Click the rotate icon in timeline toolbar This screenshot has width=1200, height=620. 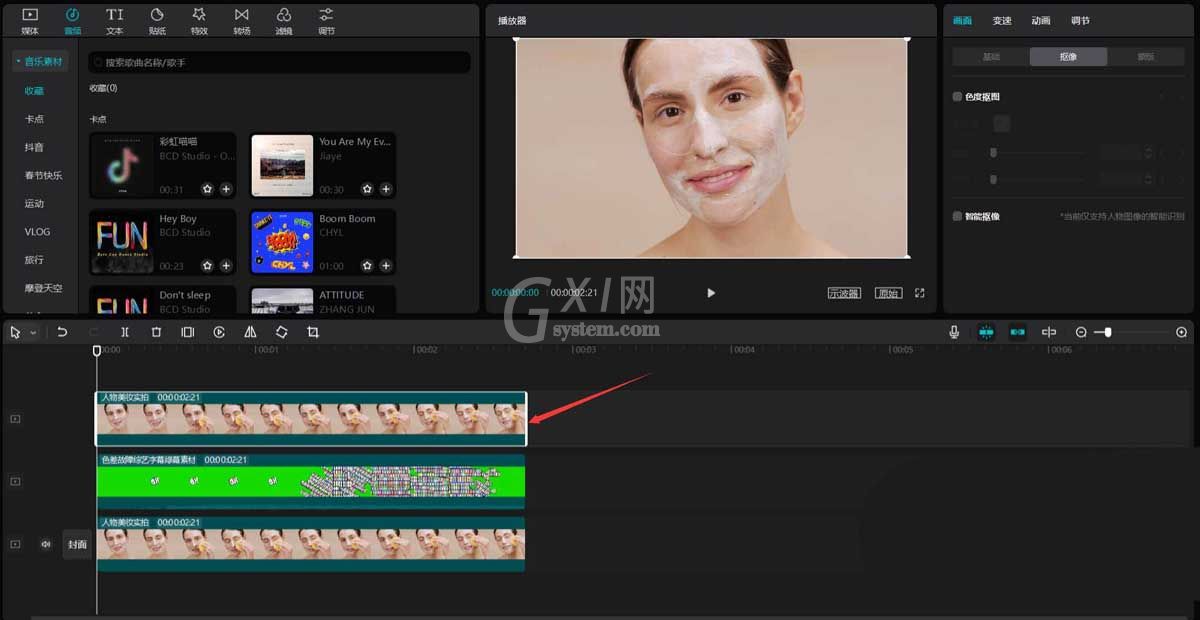[x=281, y=332]
